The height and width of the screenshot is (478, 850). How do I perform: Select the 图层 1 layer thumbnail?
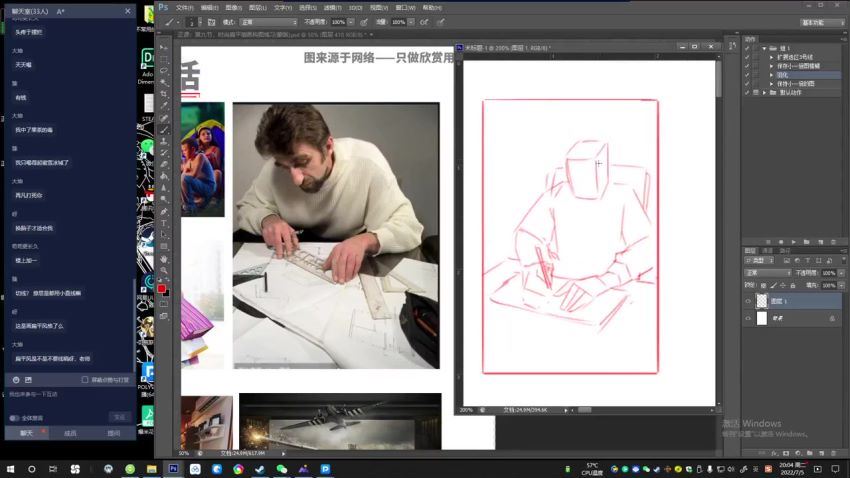click(762, 301)
